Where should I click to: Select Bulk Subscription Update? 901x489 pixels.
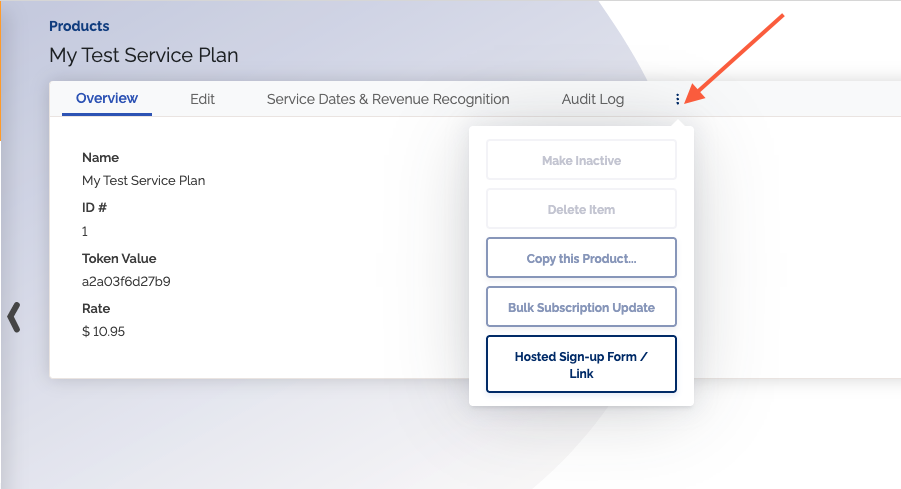pos(581,307)
